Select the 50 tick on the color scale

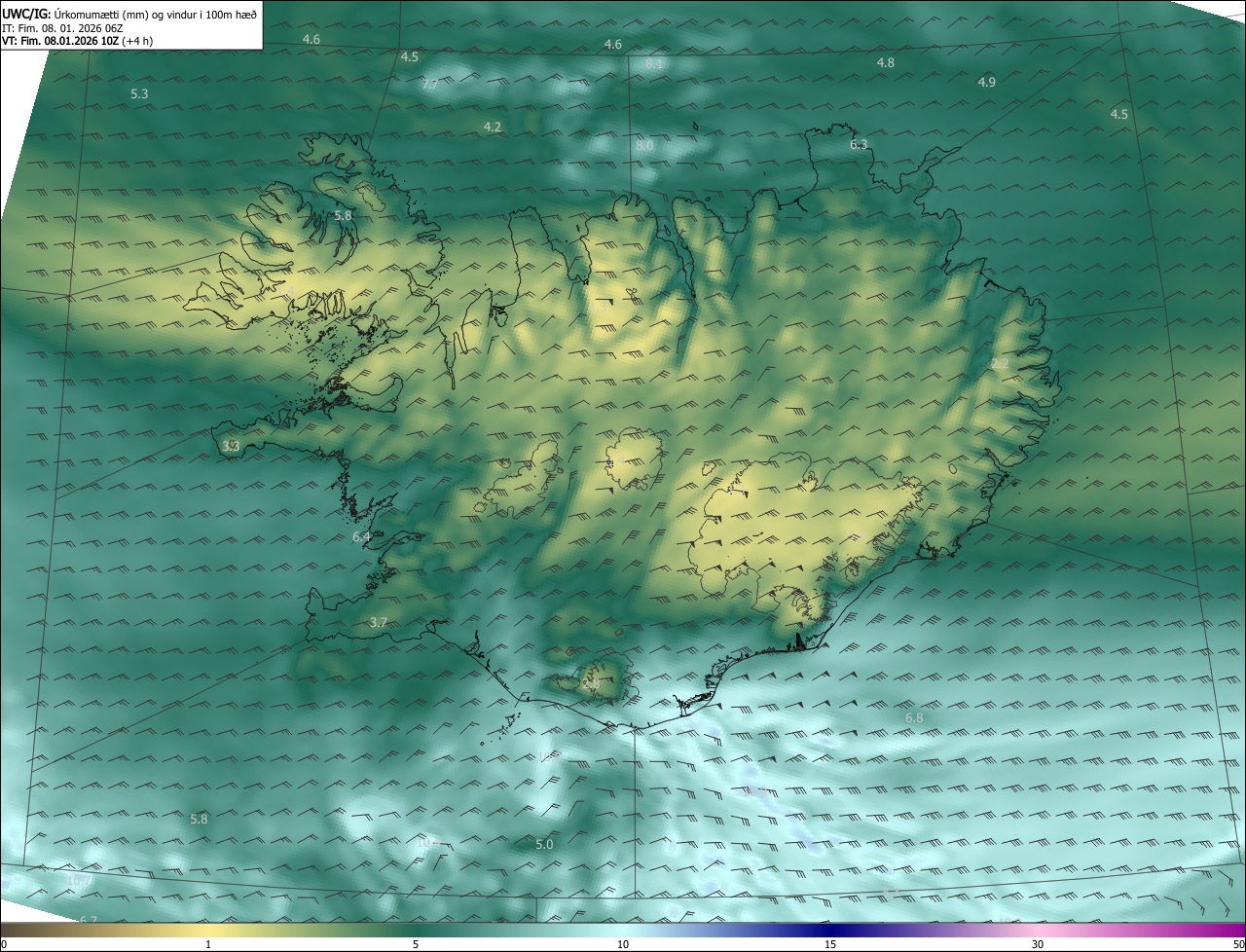tap(1238, 944)
